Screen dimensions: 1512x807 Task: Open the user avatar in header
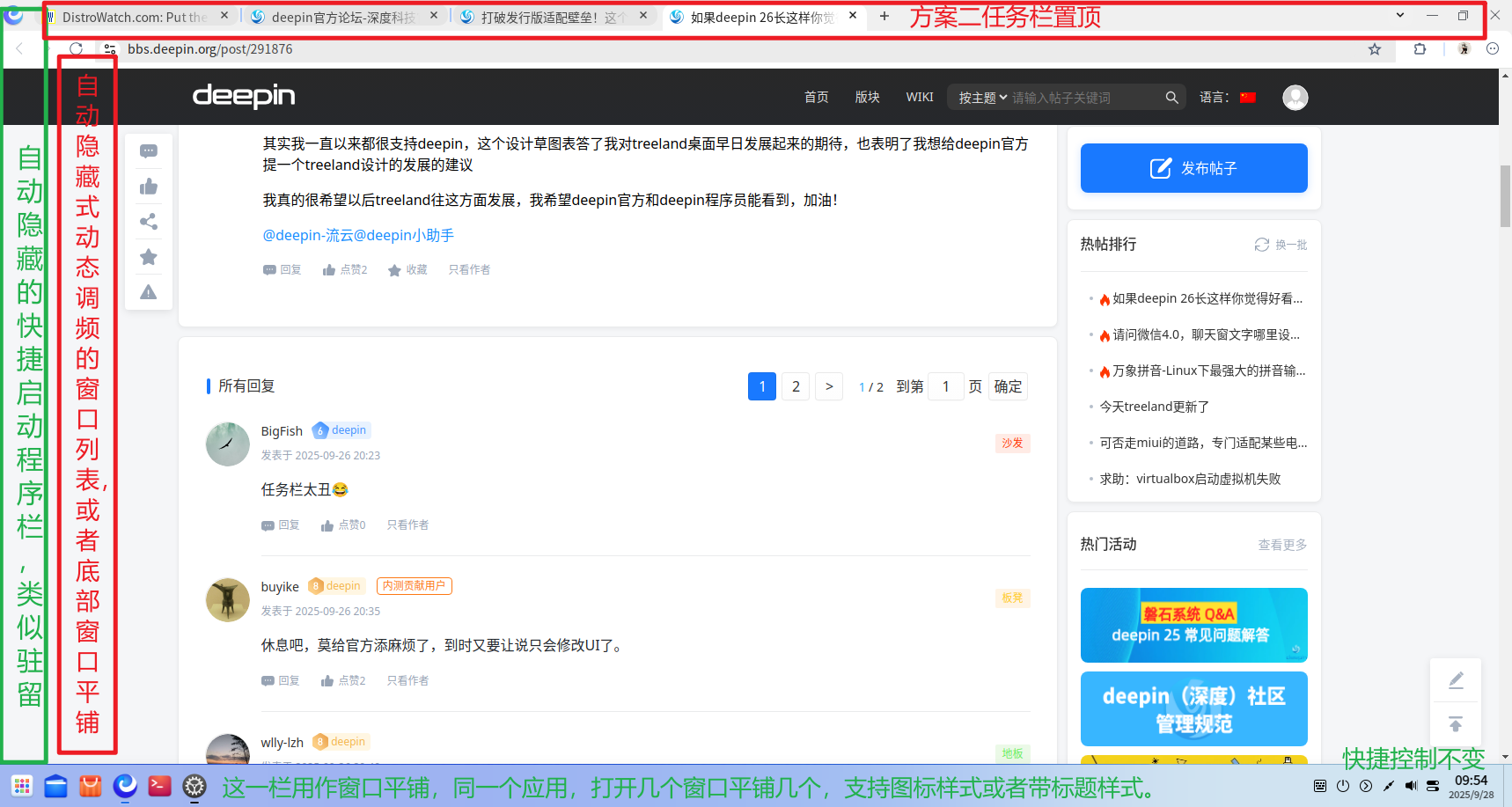(x=1295, y=98)
